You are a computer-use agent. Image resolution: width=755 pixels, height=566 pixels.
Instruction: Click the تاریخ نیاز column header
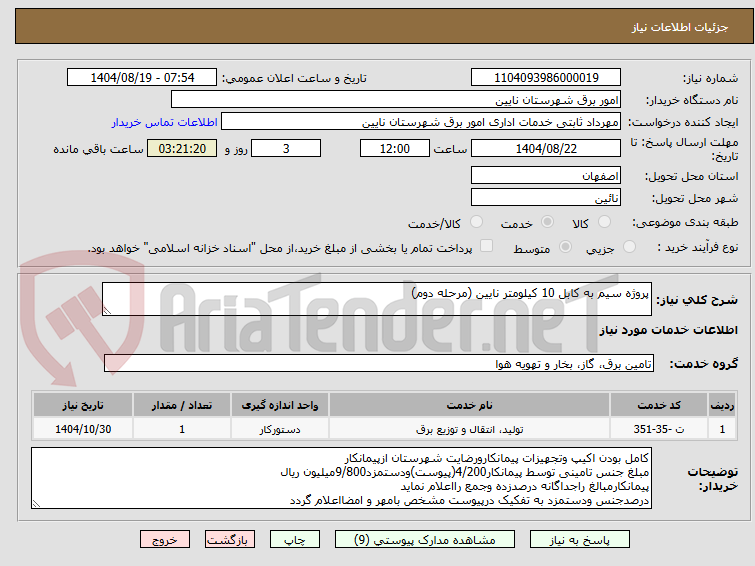[83, 405]
